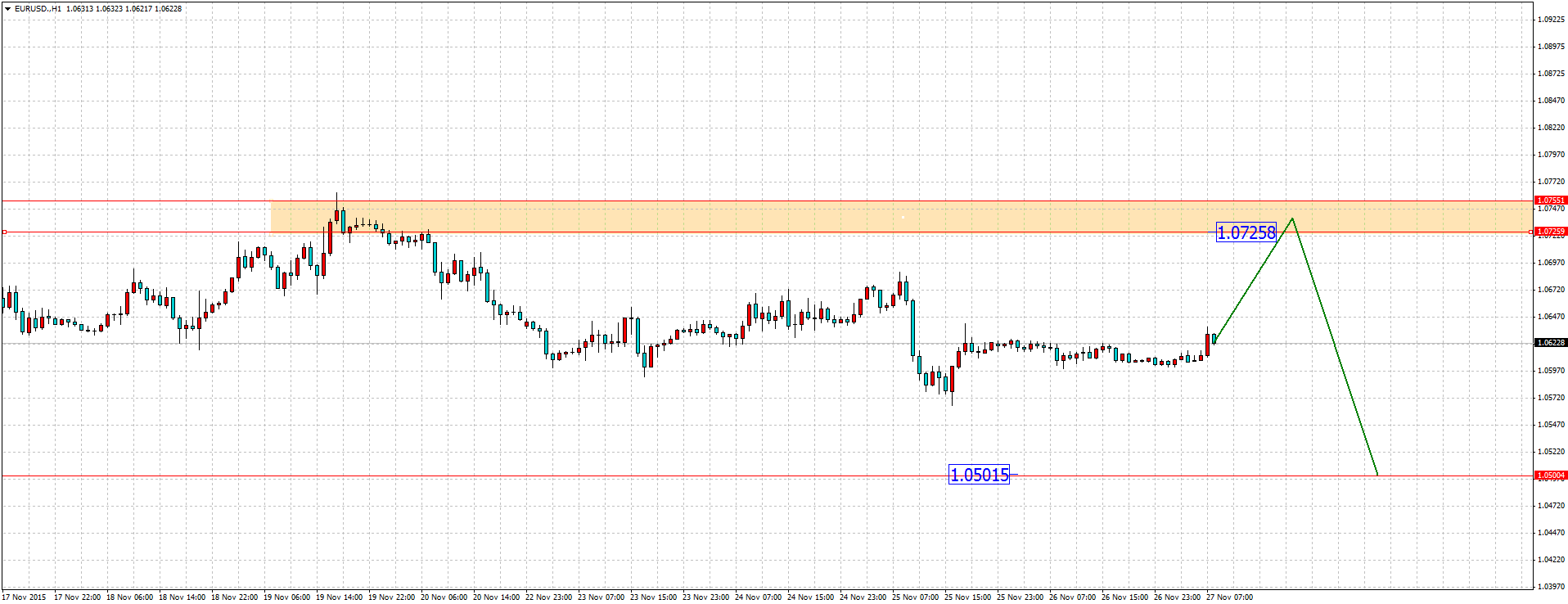The height and width of the screenshot is (604, 1568).
Task: Click the red 1.05004 price tag on axis
Action: (1550, 476)
